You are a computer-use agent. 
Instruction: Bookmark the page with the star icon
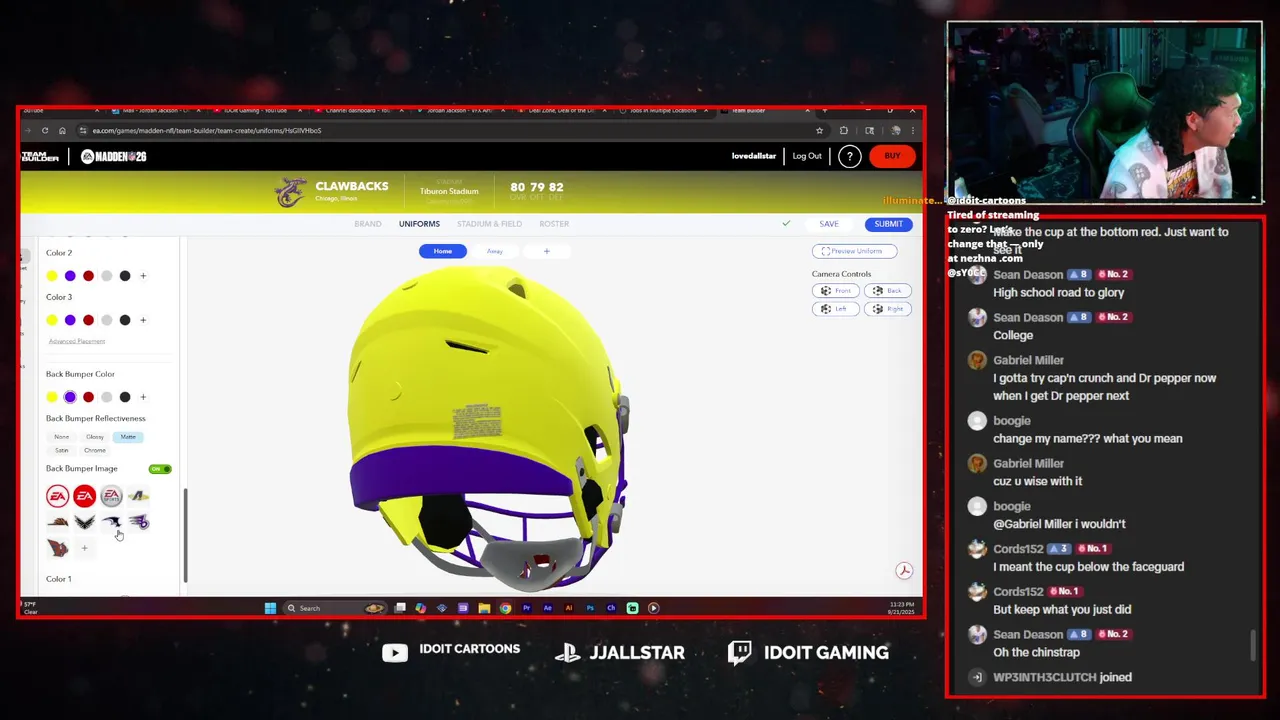[819, 130]
